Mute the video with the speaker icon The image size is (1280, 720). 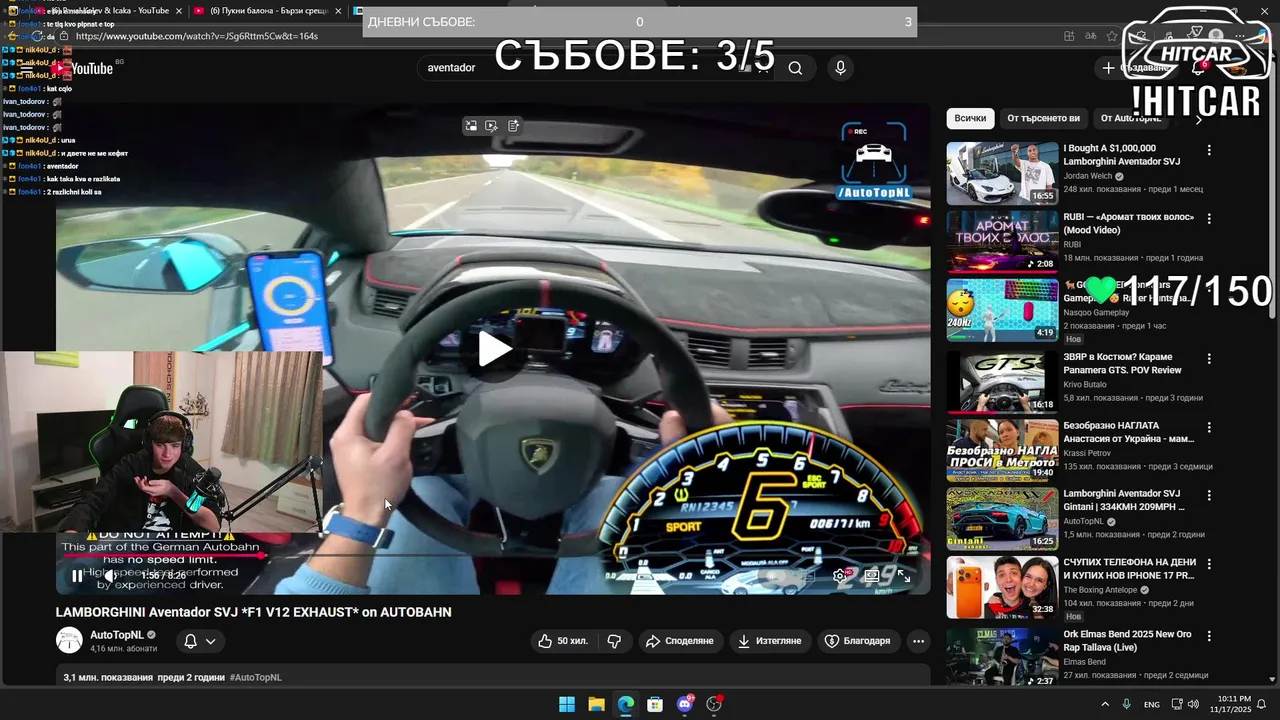point(110,576)
